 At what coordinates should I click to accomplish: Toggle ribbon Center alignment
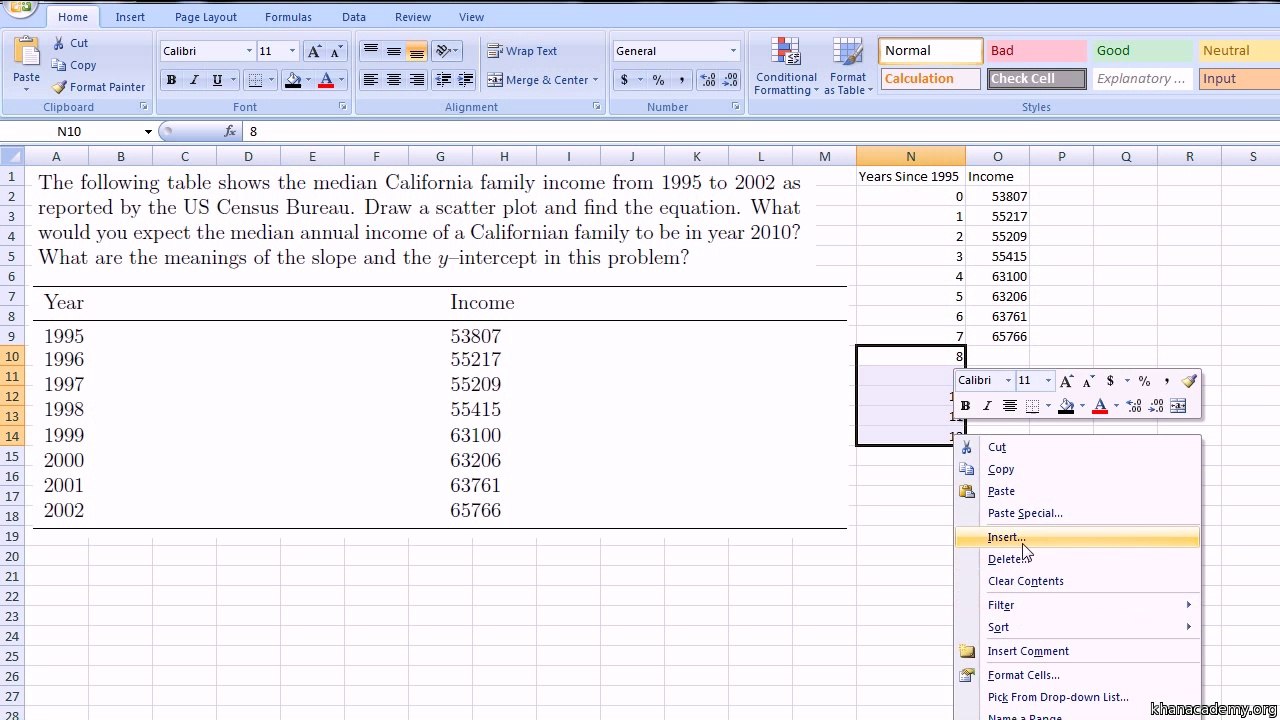(x=394, y=80)
